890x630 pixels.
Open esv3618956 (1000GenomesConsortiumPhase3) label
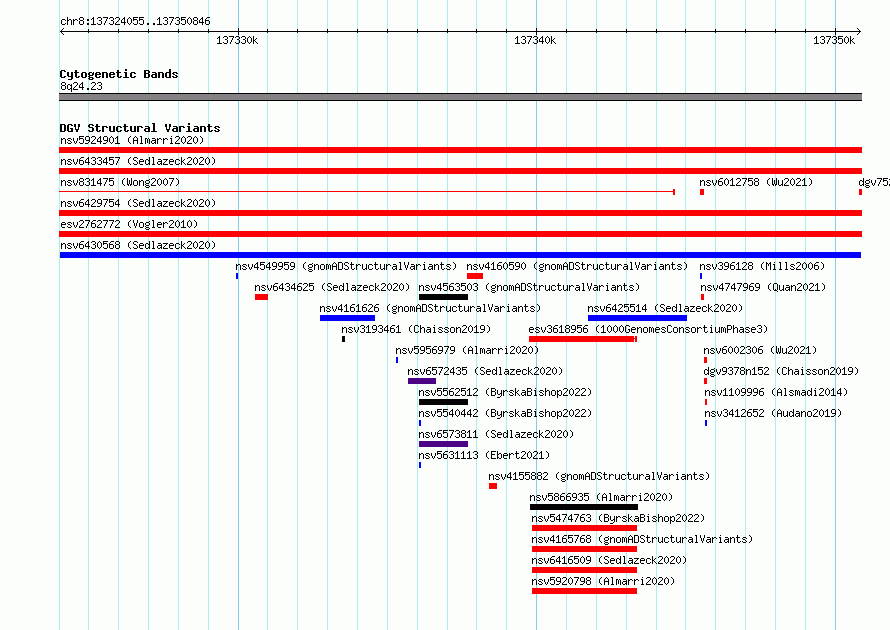coord(648,329)
